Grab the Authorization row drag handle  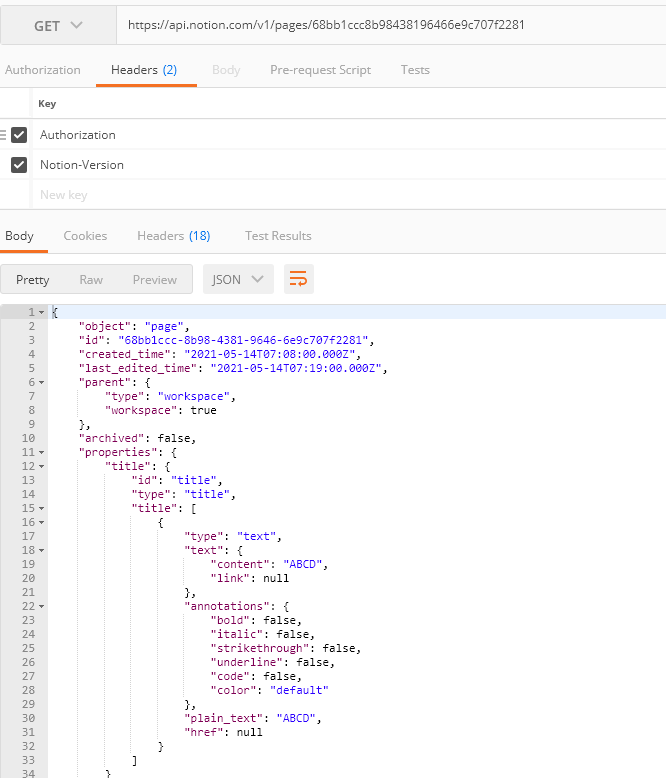(3, 134)
